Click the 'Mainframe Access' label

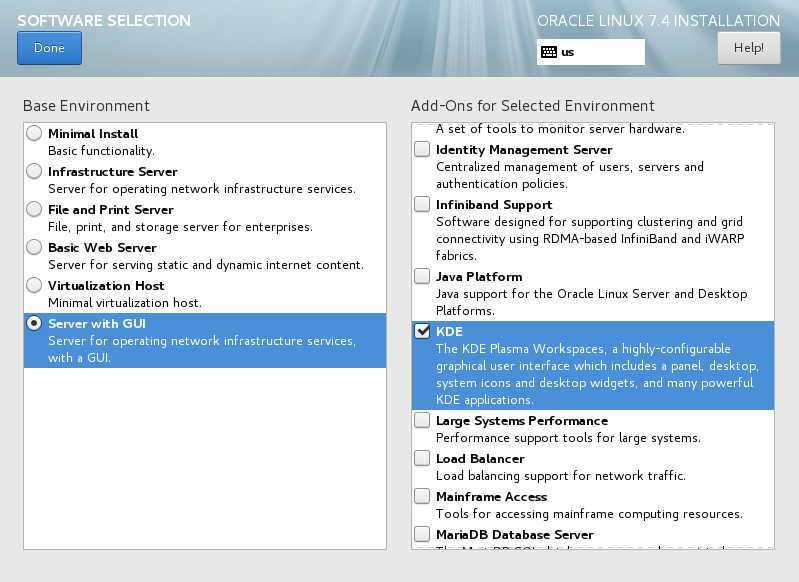click(491, 497)
